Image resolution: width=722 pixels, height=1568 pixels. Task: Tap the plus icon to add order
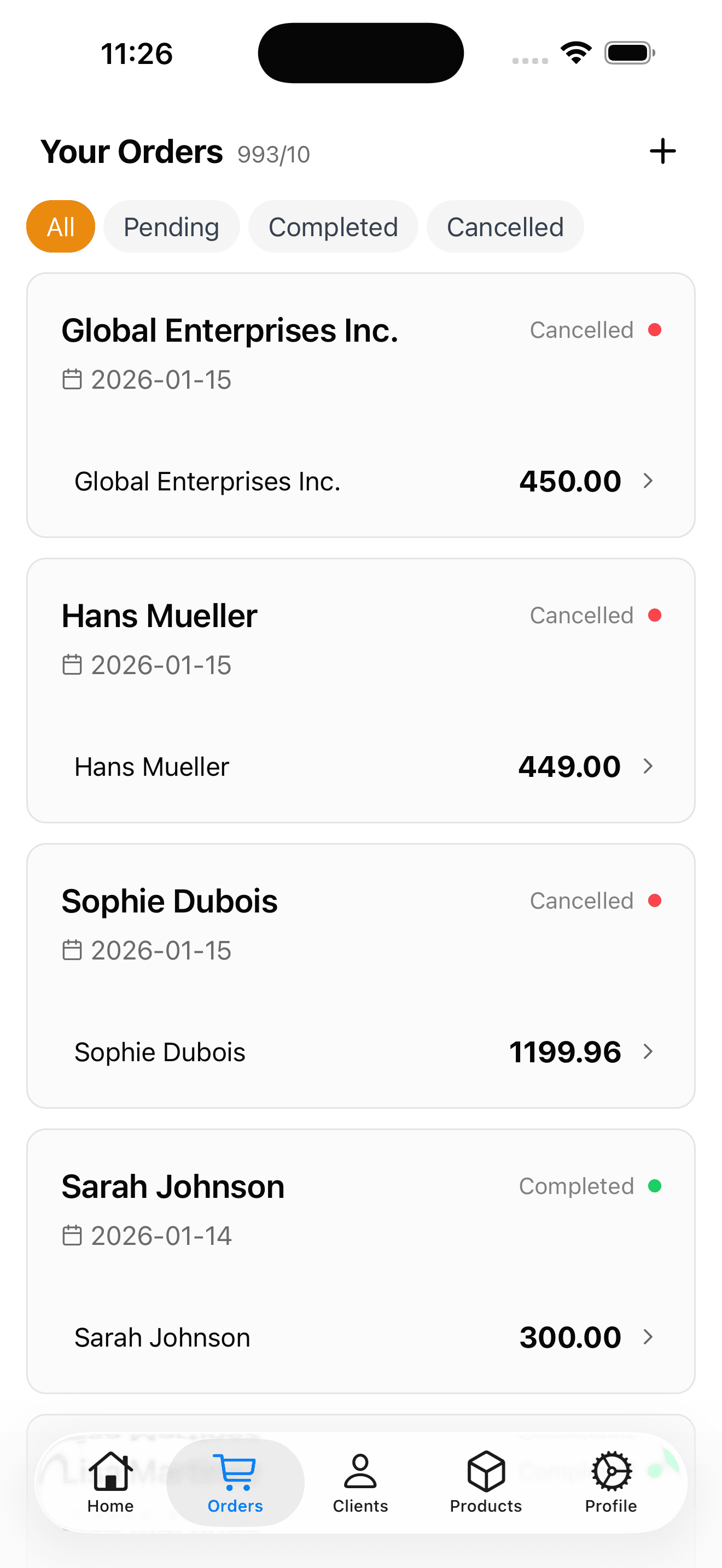click(662, 151)
